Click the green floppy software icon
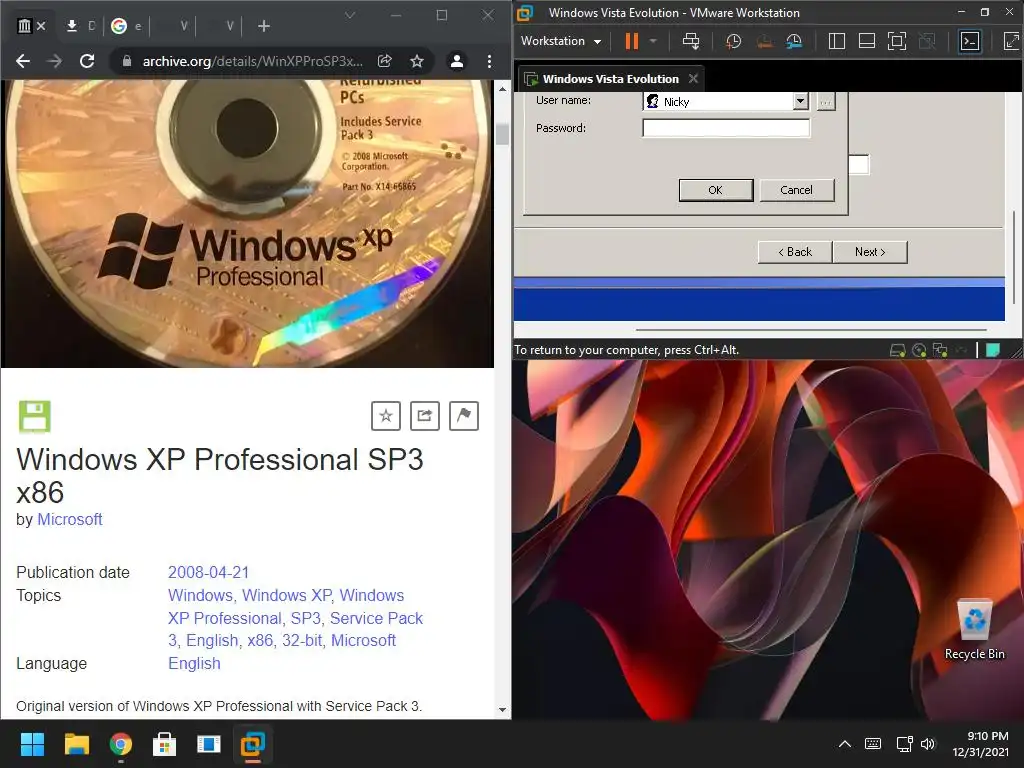The height and width of the screenshot is (768, 1024). coord(34,417)
